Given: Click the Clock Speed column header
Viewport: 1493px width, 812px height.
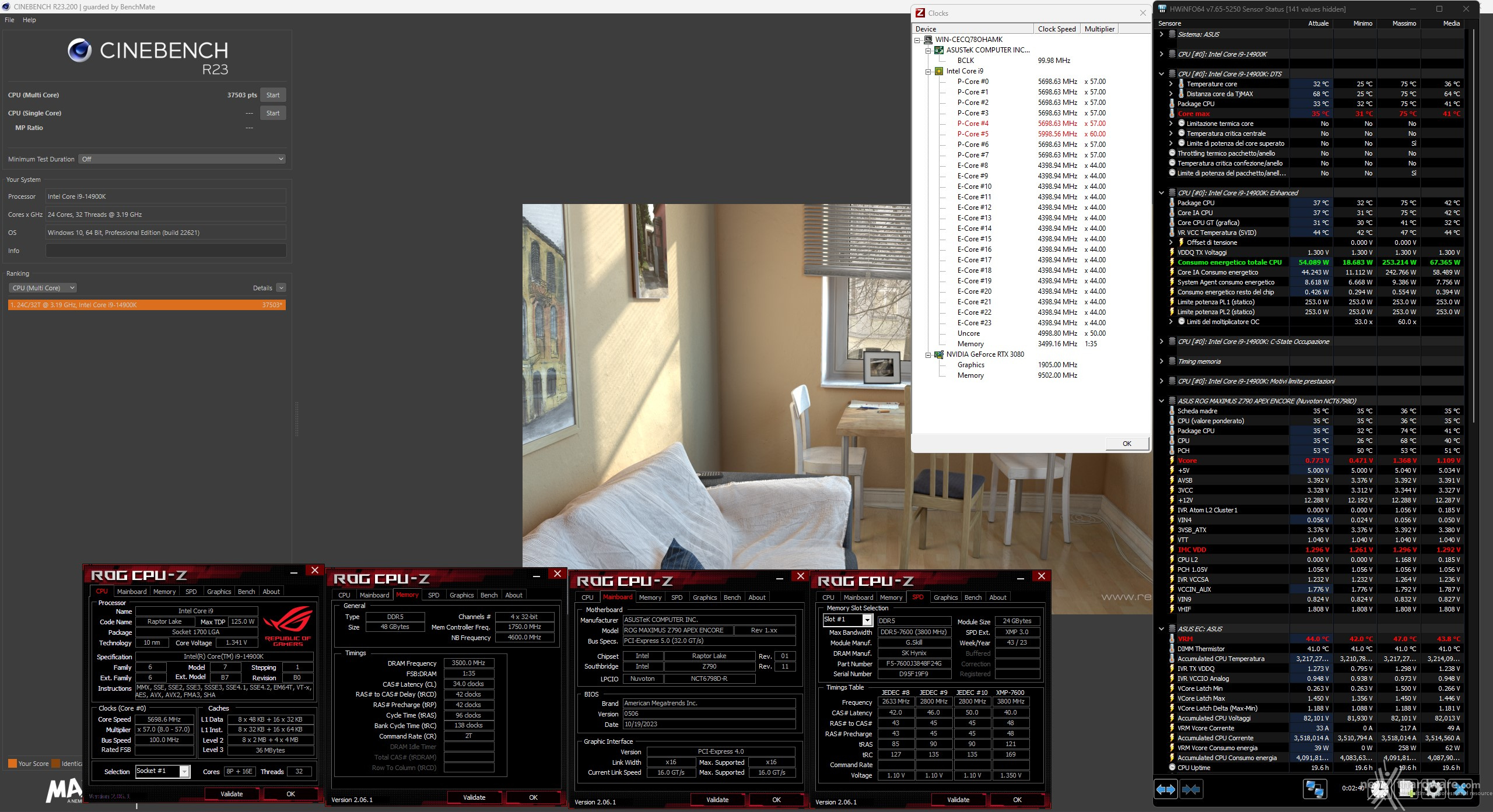Looking at the screenshot, I should [1056, 29].
